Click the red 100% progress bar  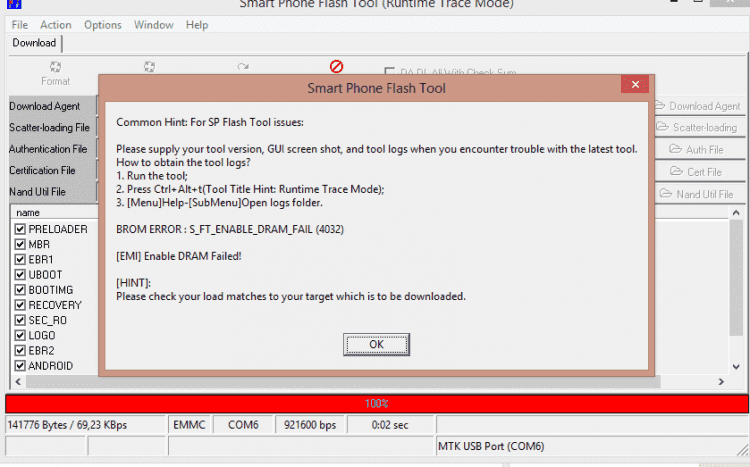[x=377, y=403]
